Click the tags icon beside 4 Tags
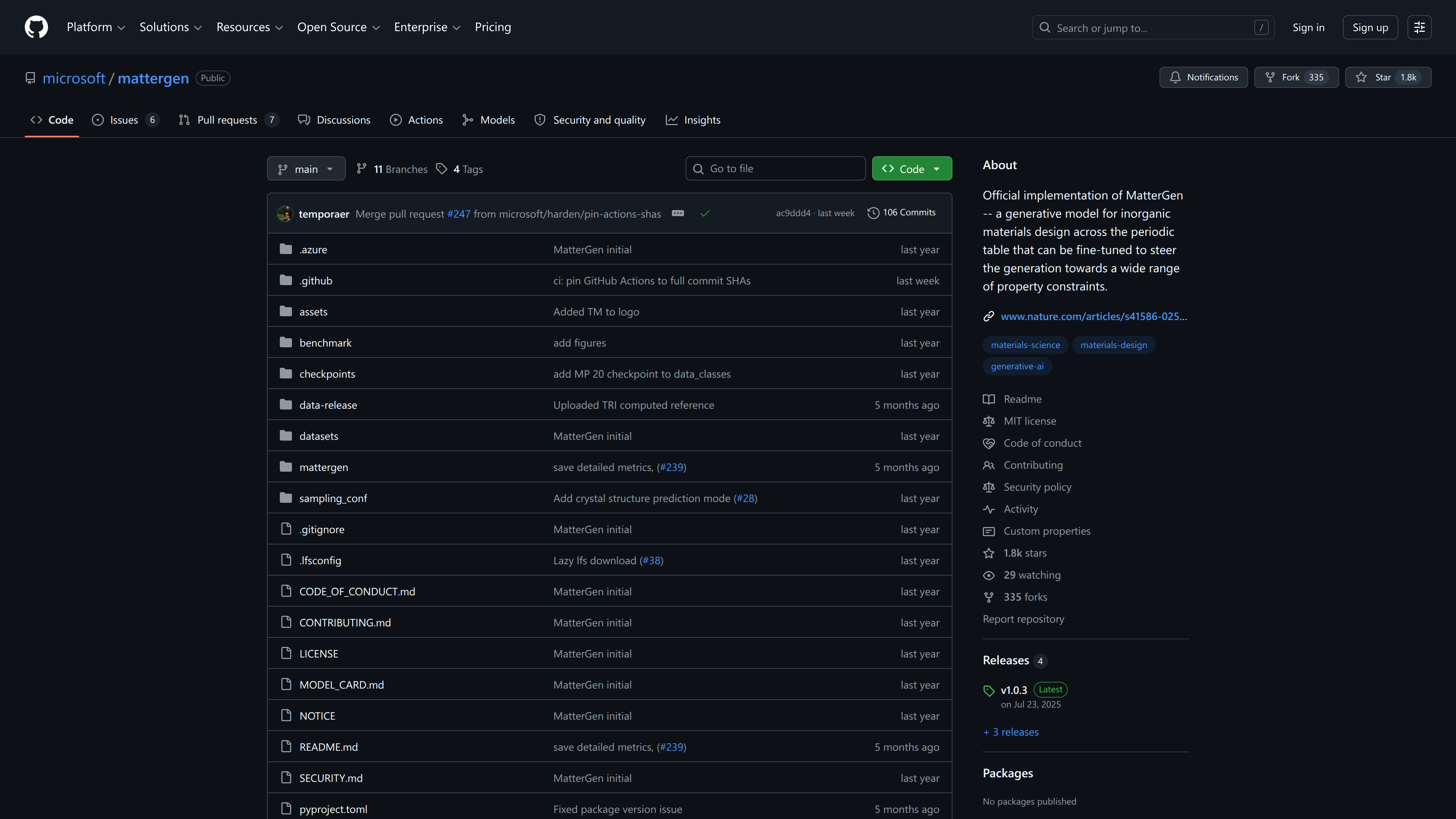The image size is (1456, 819). click(441, 168)
